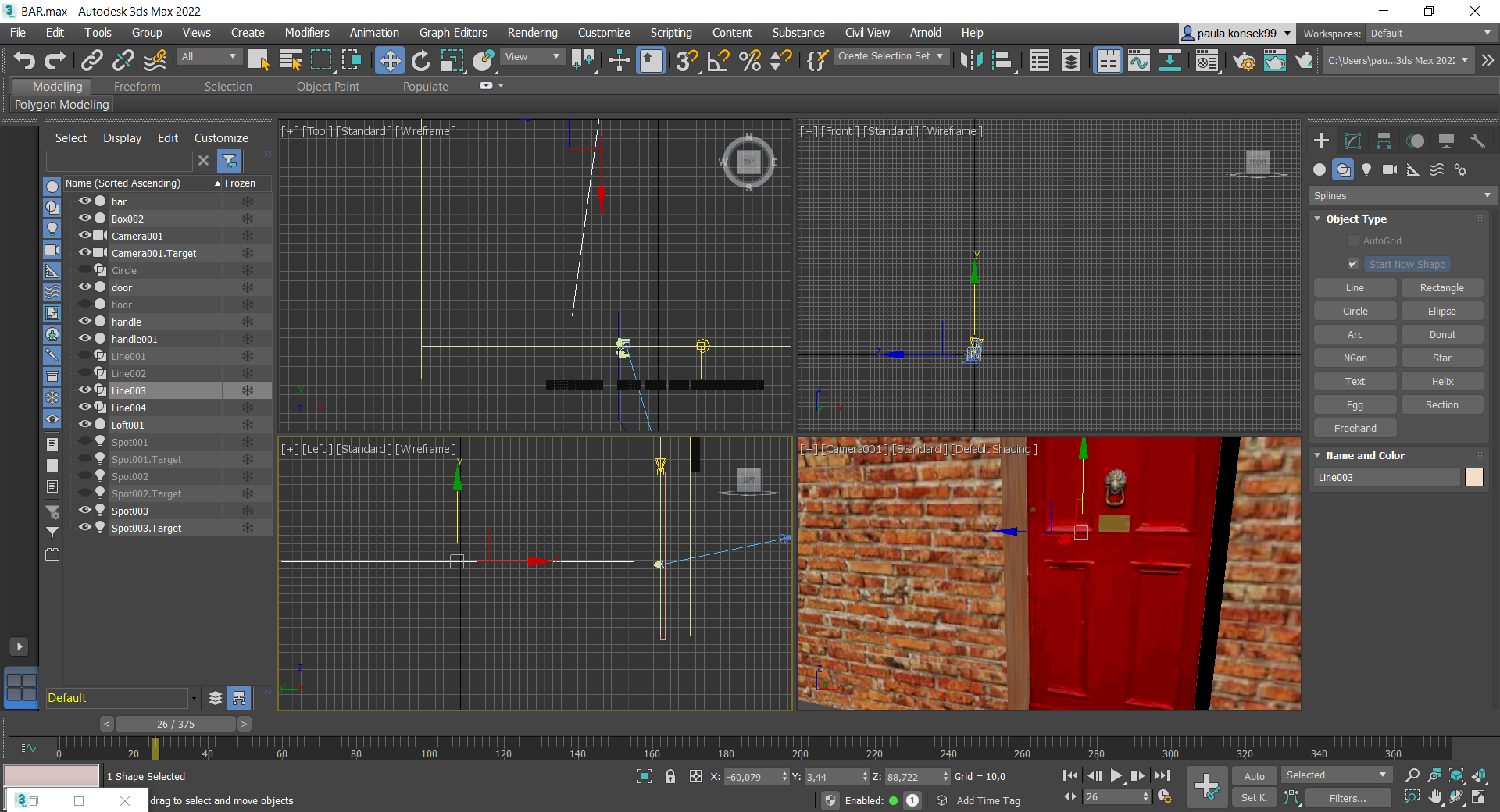Screen dimensions: 1500x812
Task: Open the Rendering menu
Action: (532, 33)
